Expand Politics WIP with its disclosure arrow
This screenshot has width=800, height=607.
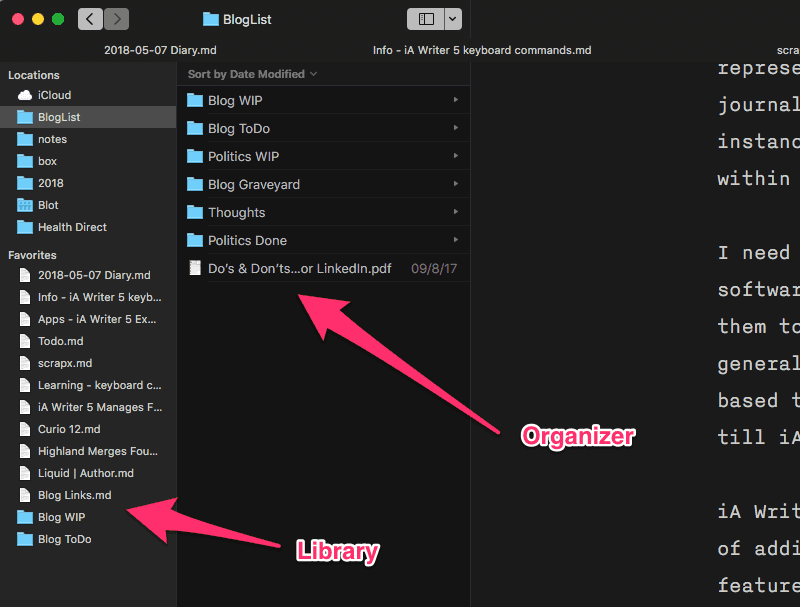click(456, 156)
